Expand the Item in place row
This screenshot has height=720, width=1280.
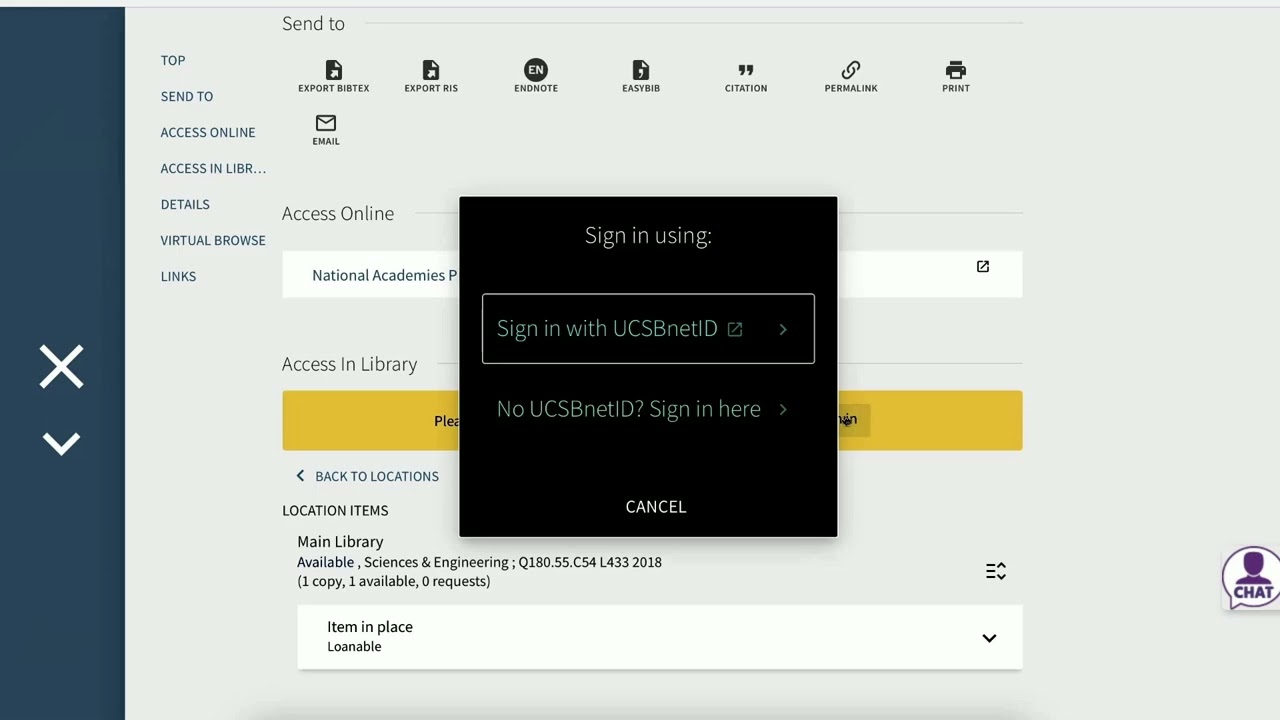(x=660, y=637)
